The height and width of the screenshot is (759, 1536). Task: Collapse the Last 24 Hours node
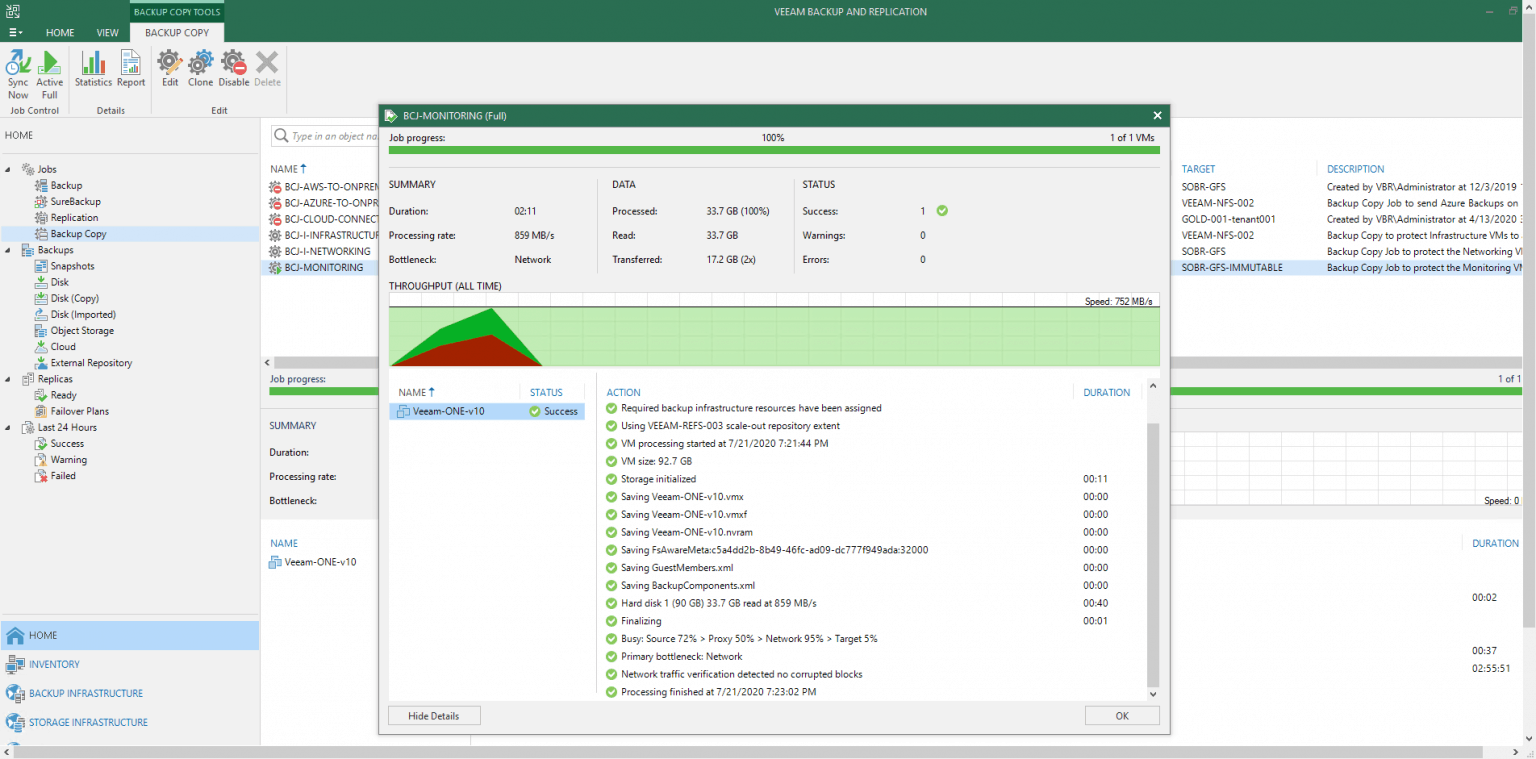tap(8, 427)
